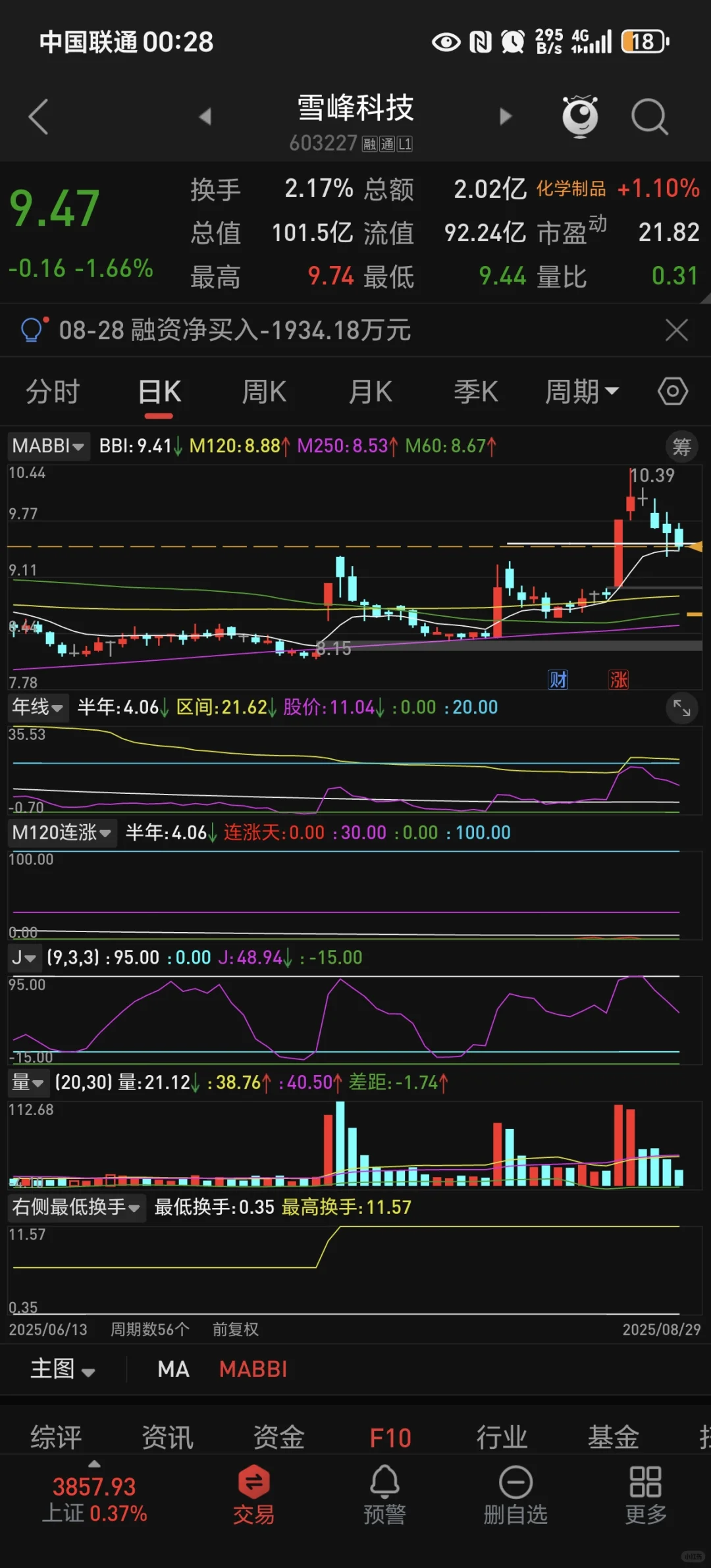Tap the 量比 0.31 value

[x=675, y=276]
